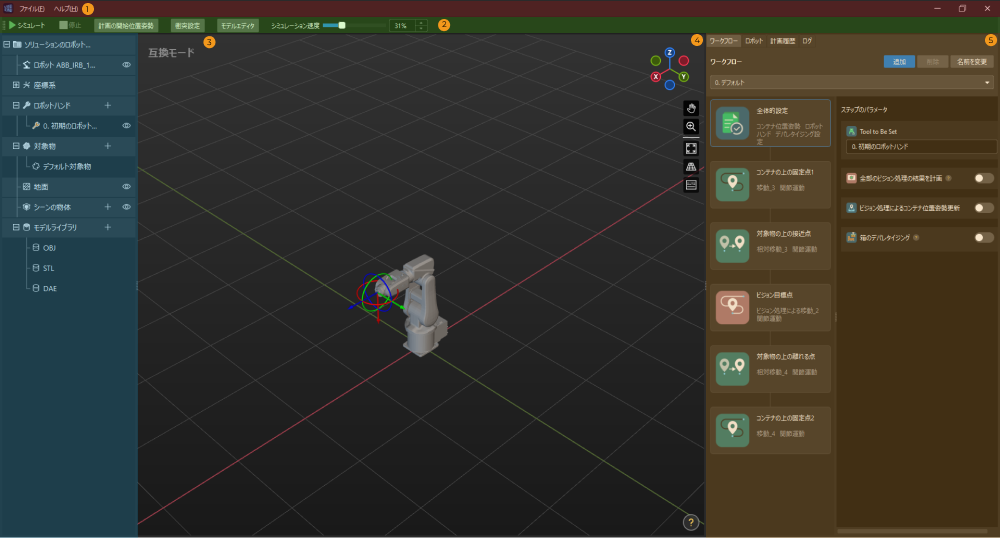This screenshot has width=1000, height=542.
Task: Click the Tool to Be Set icon
Action: point(851,131)
